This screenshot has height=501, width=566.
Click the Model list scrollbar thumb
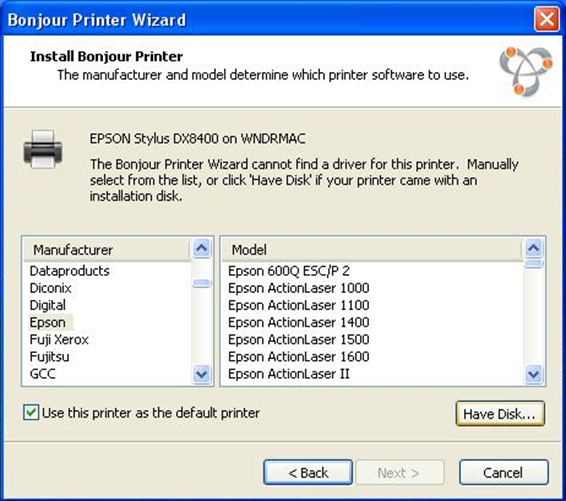[534, 263]
